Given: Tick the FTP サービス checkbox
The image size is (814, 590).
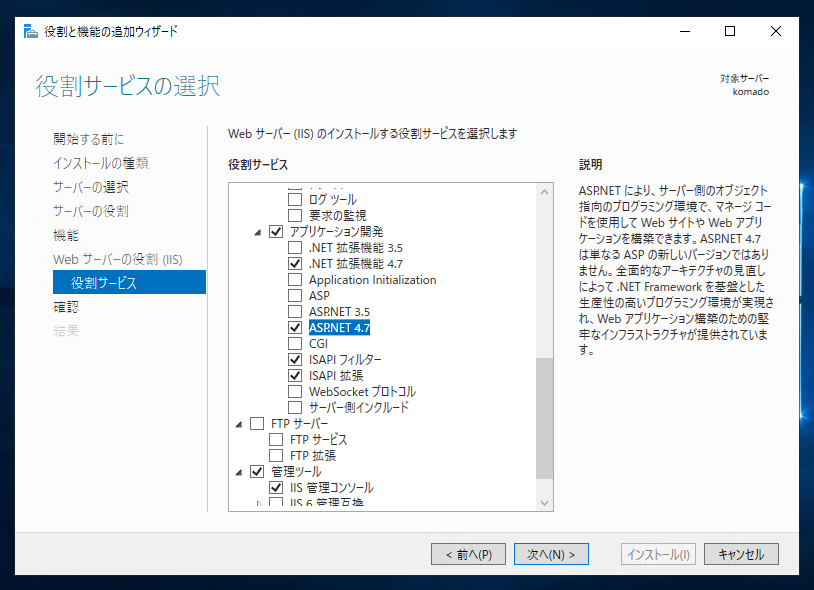Looking at the screenshot, I should [276, 440].
